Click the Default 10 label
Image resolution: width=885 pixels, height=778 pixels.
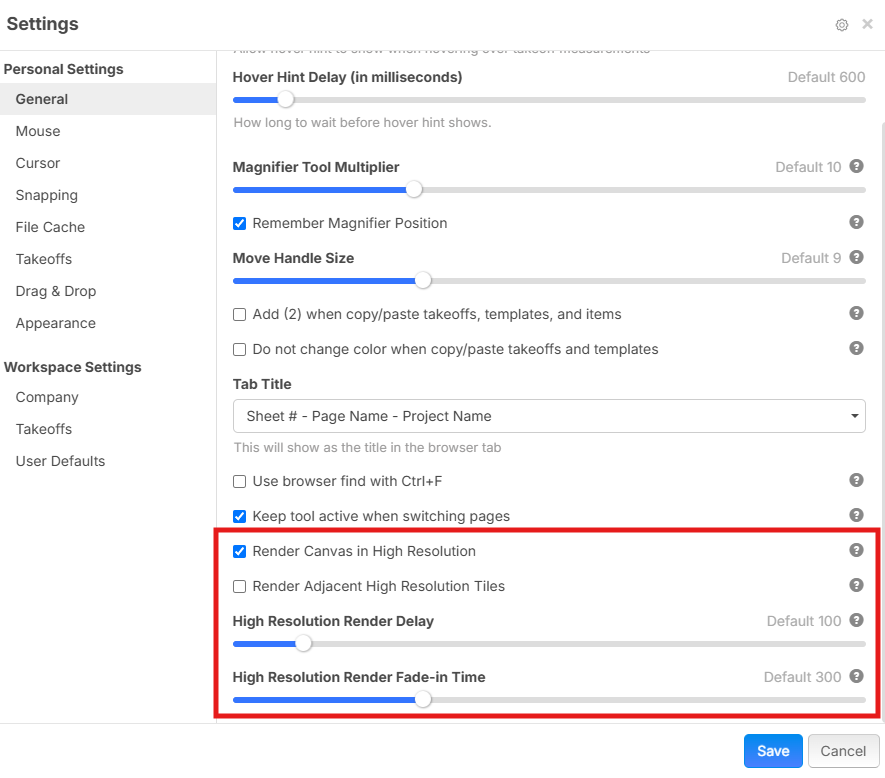coord(808,167)
